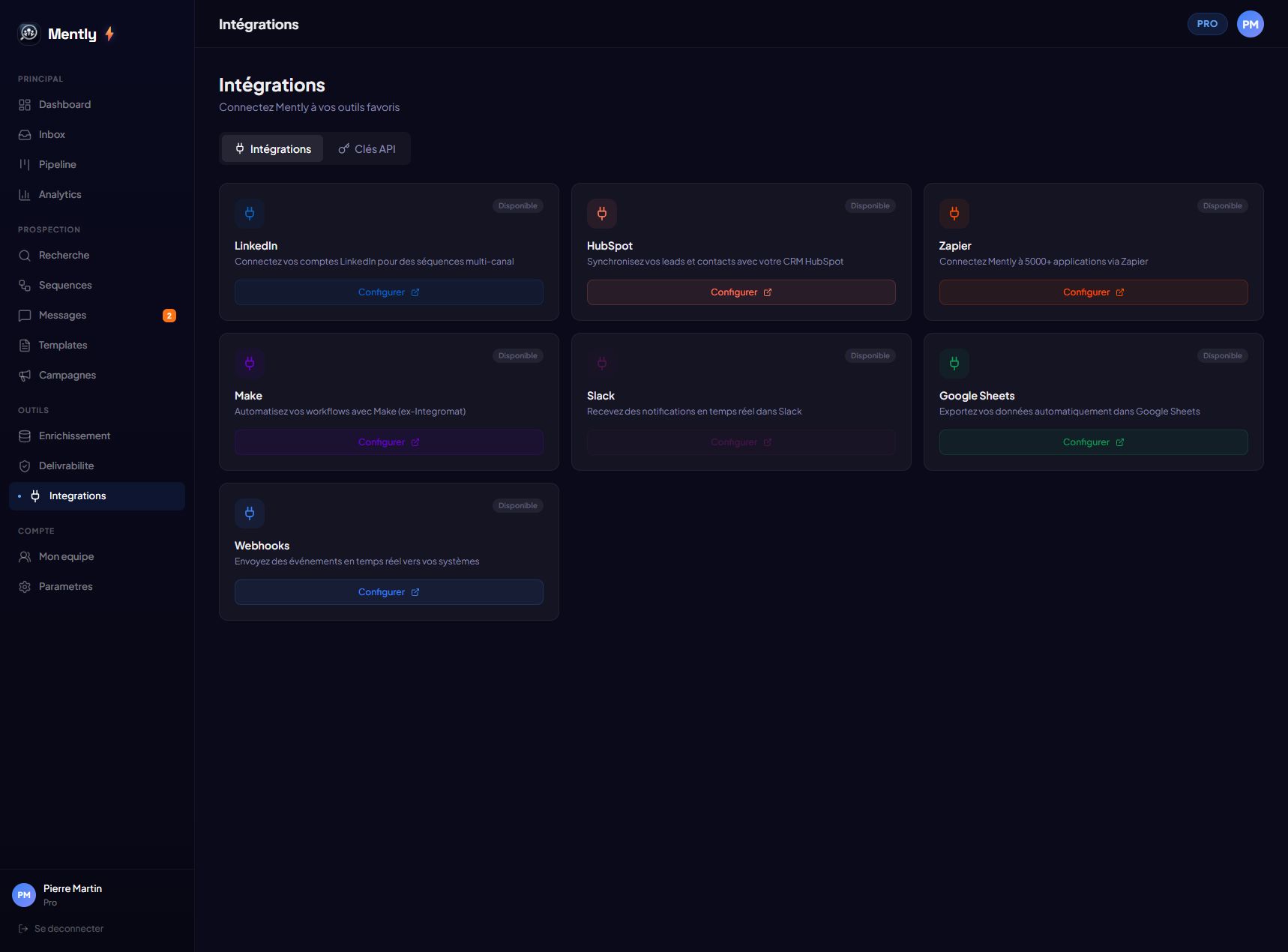Viewport: 1288px width, 952px height.
Task: Open Mon equipe page
Action: click(x=97, y=557)
